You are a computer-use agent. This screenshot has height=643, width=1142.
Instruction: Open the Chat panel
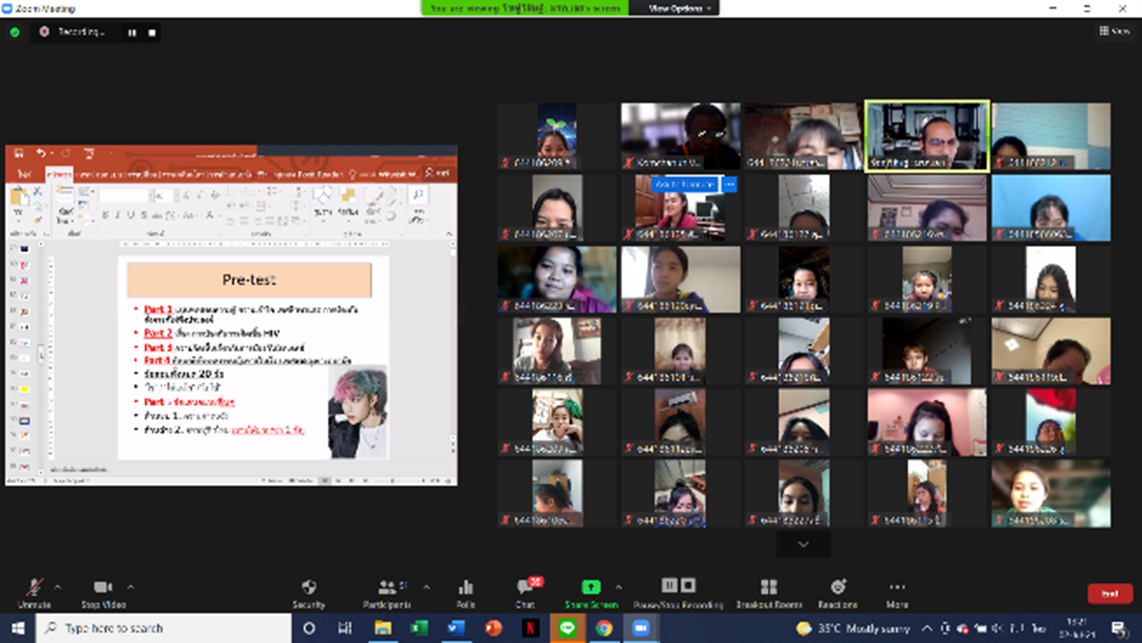pos(525,590)
